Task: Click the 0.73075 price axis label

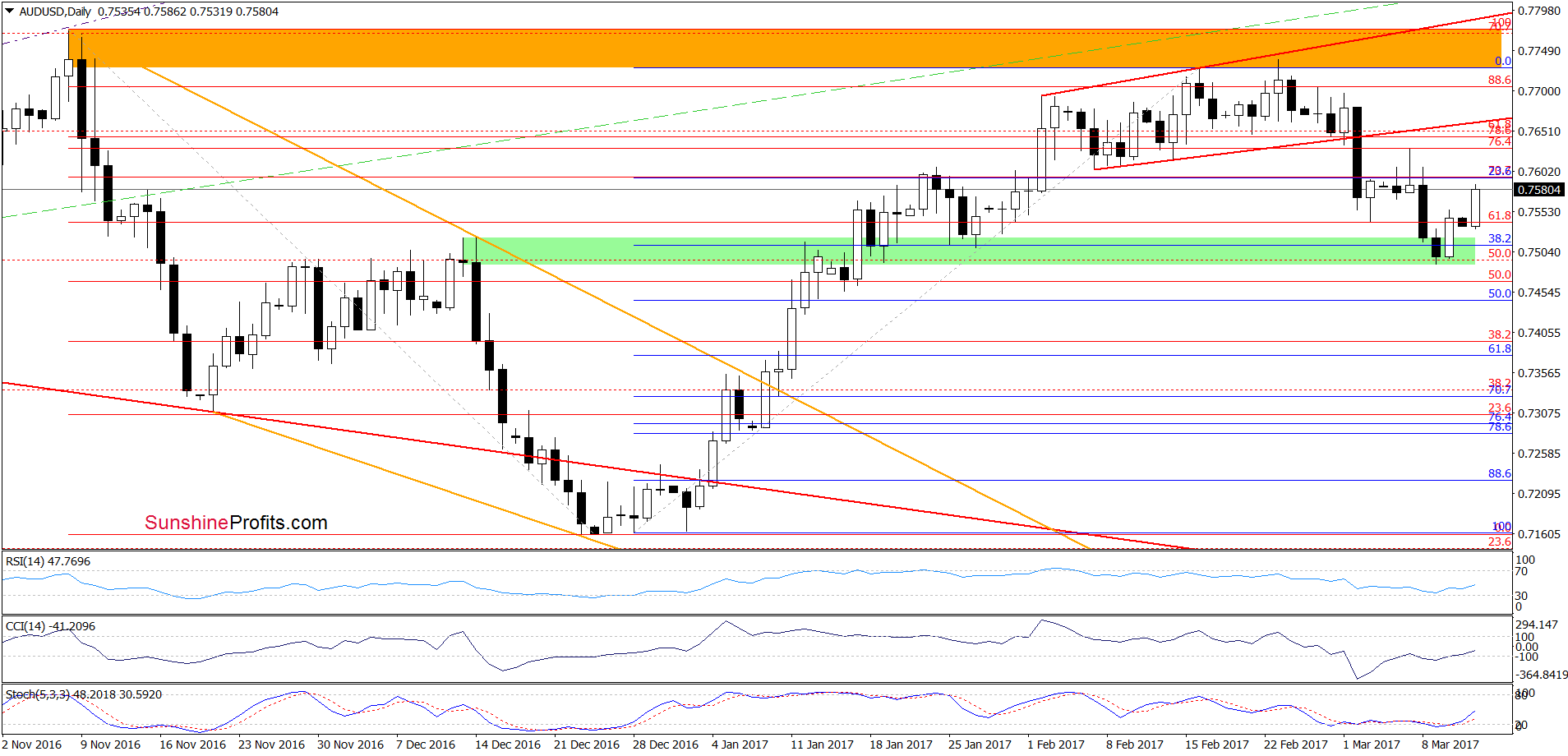Action: click(1538, 413)
